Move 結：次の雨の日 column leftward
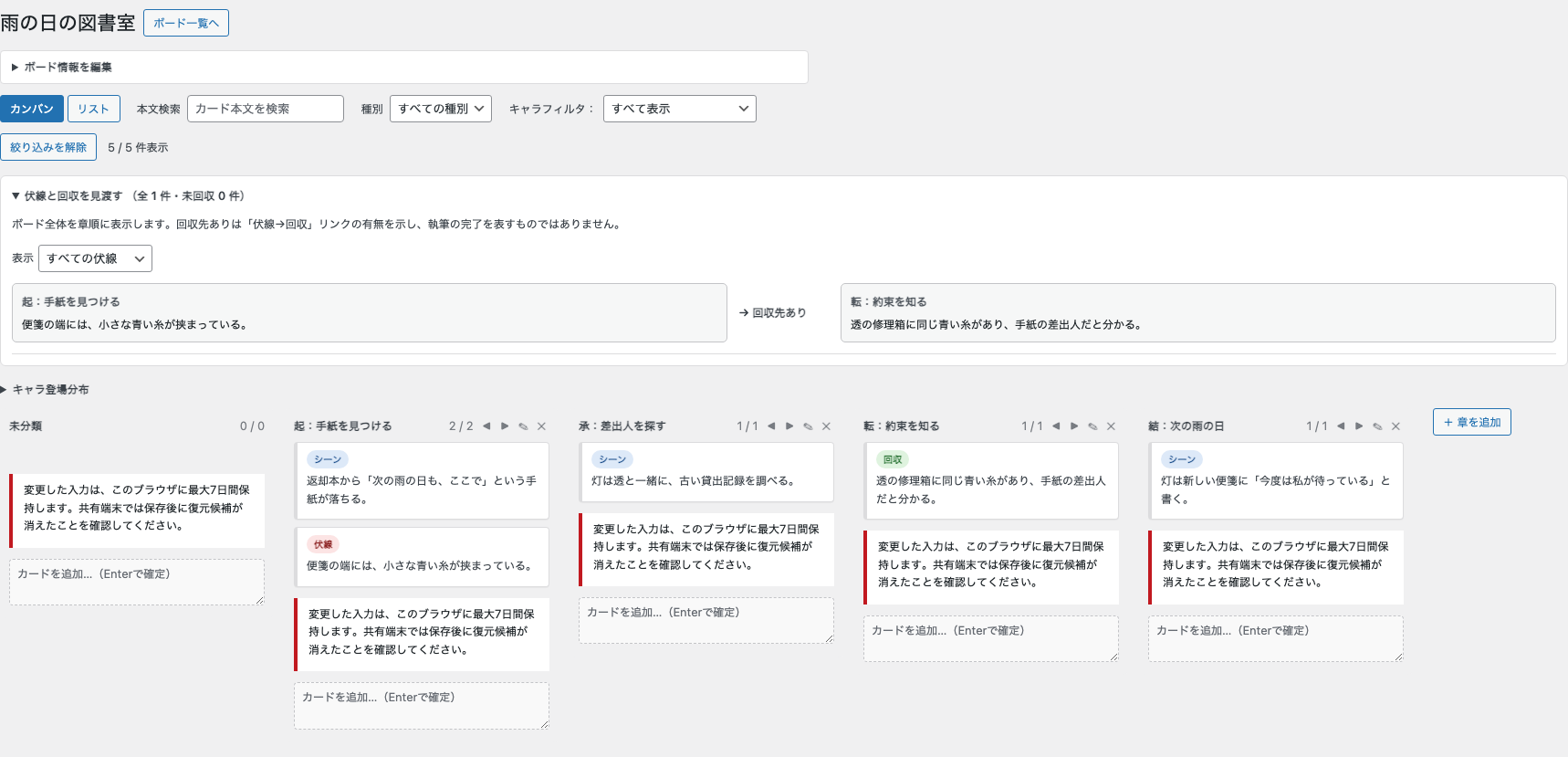 [1341, 426]
